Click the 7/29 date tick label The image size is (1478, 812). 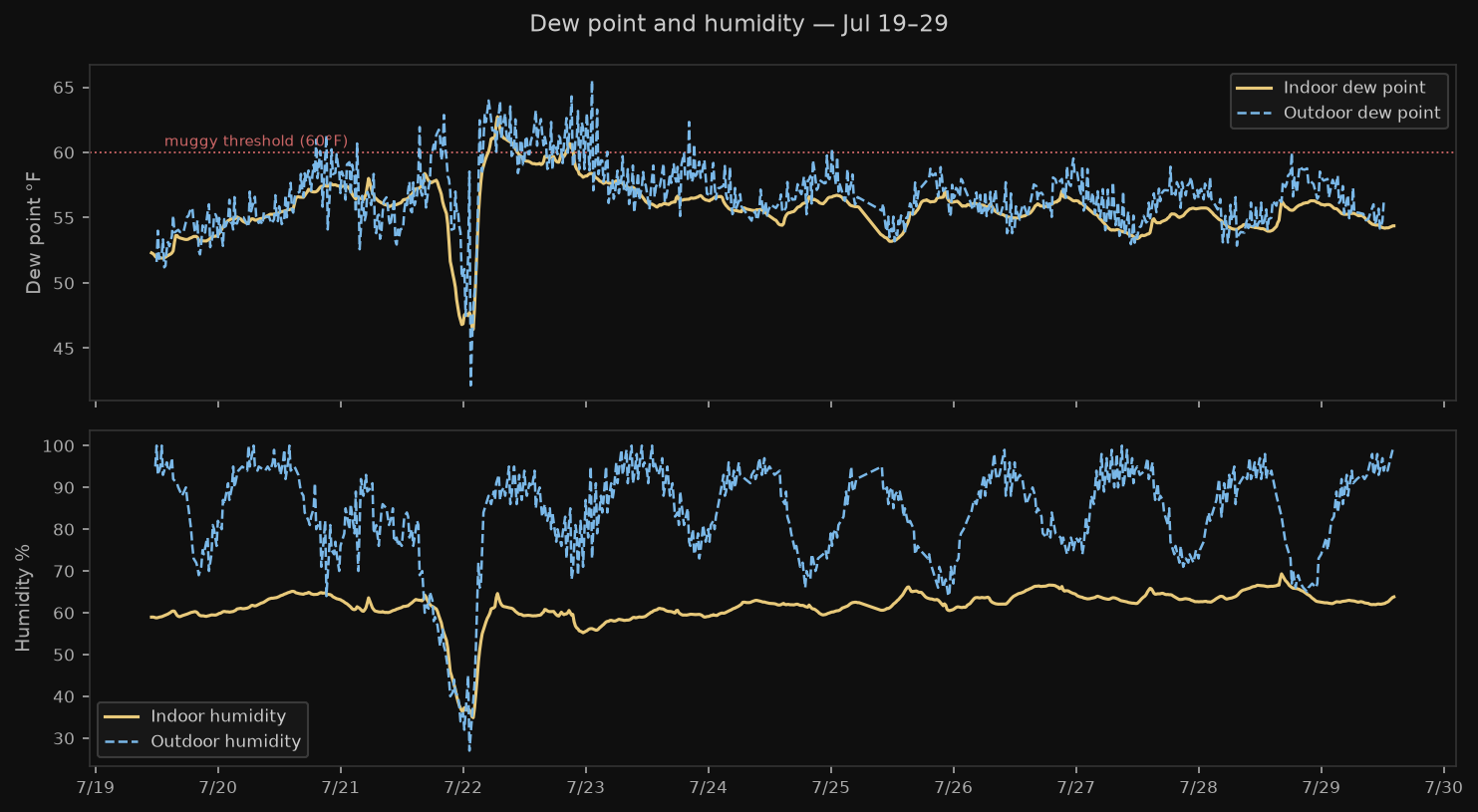(1322, 787)
